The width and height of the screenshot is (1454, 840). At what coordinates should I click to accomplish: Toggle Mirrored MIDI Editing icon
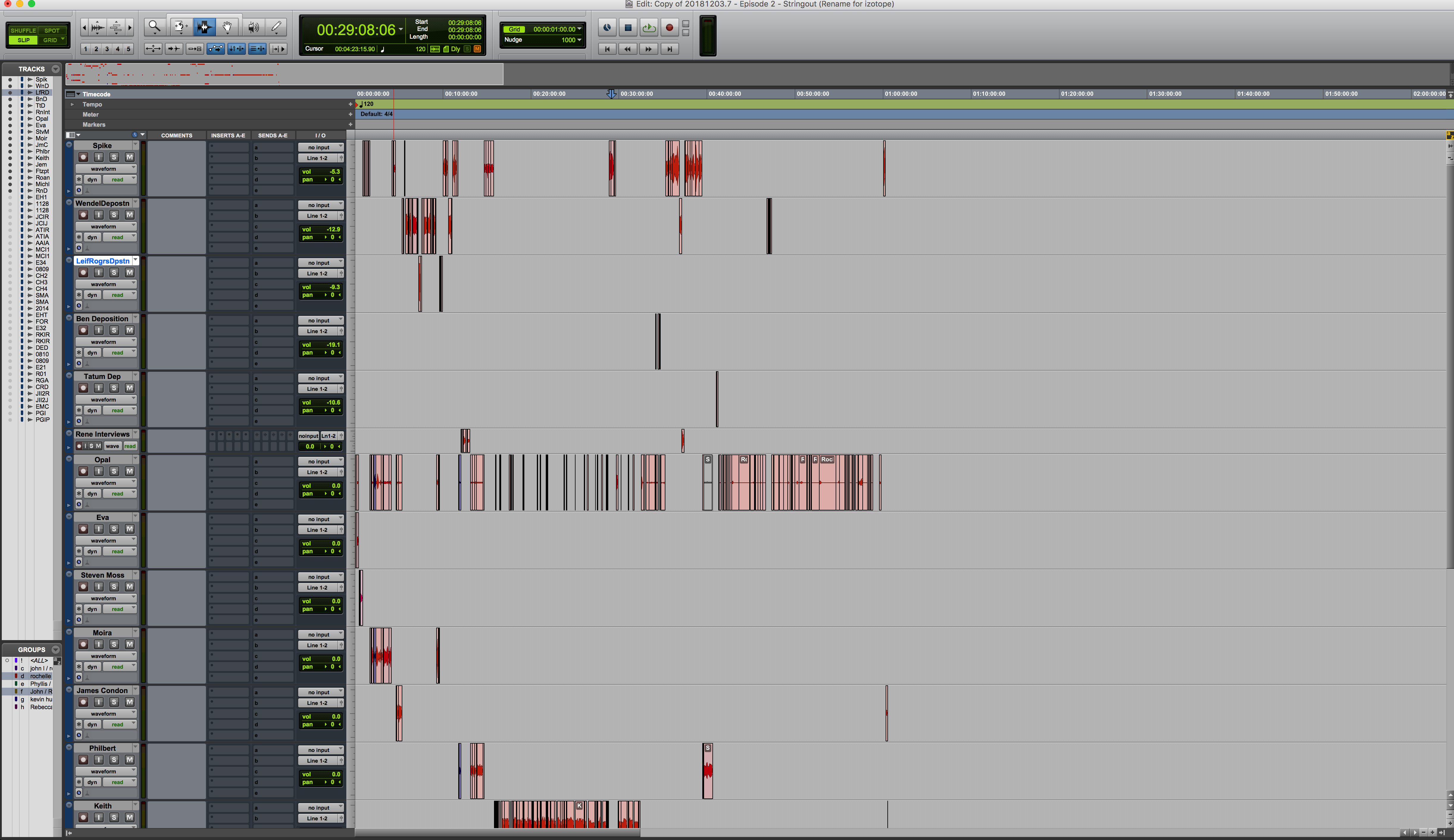(x=194, y=49)
